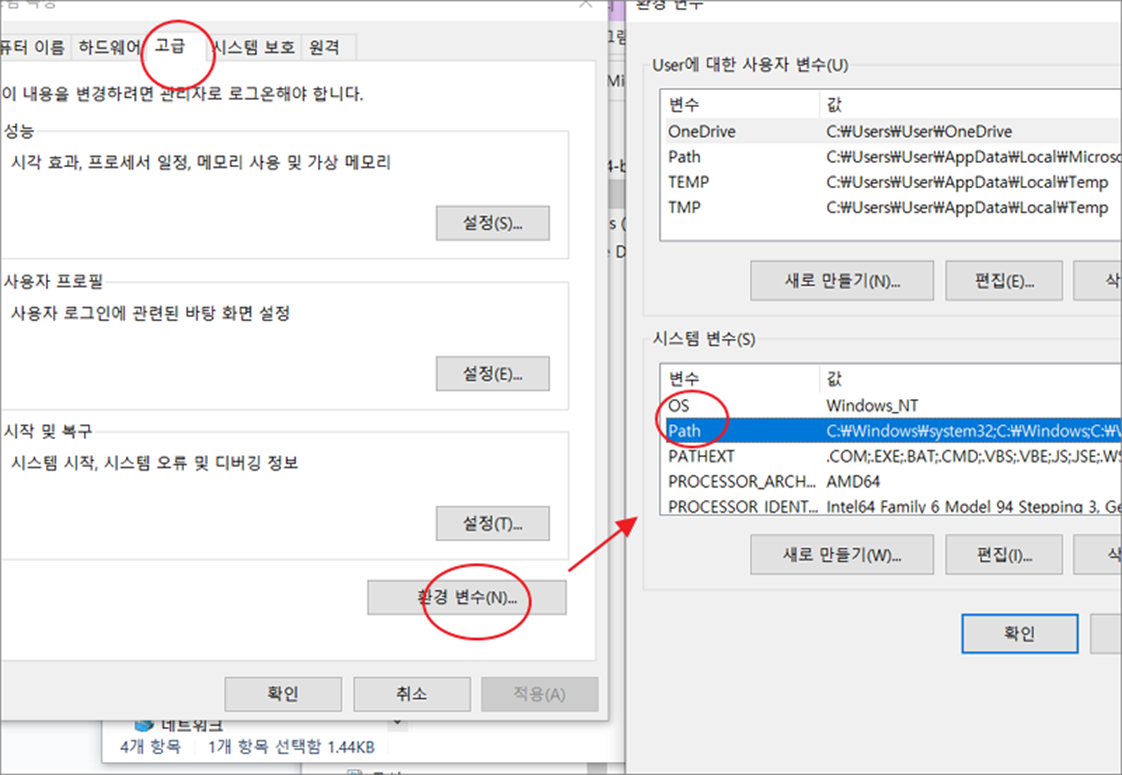Click 취소 in System Properties window
Viewport: 1122px width, 775px height.
(x=411, y=693)
